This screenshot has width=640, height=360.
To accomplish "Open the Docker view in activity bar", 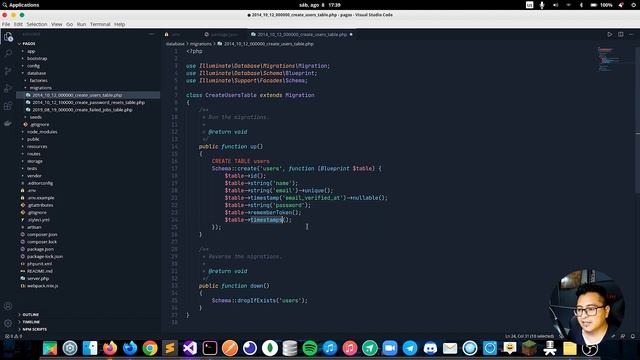I will 8,123.
